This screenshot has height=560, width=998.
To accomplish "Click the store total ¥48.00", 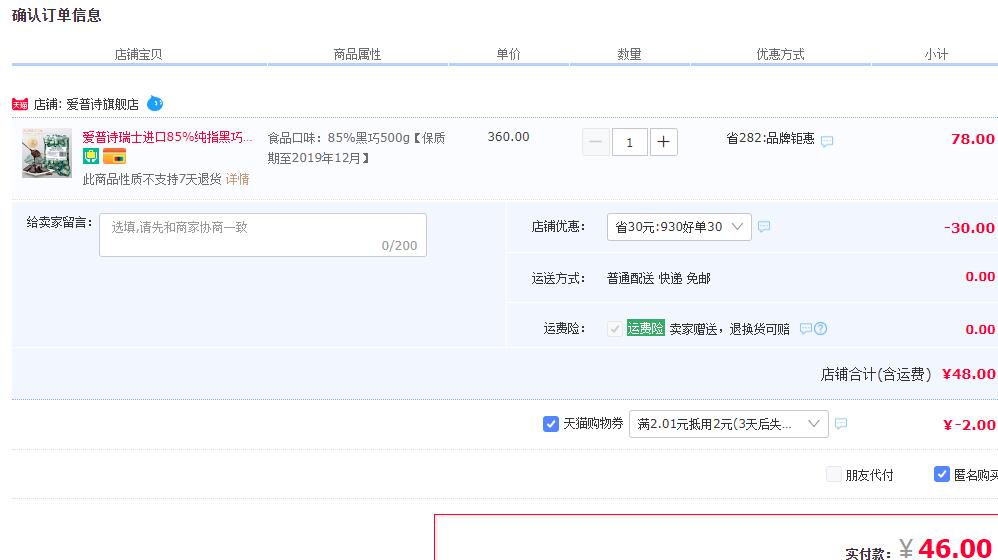I will [x=969, y=374].
